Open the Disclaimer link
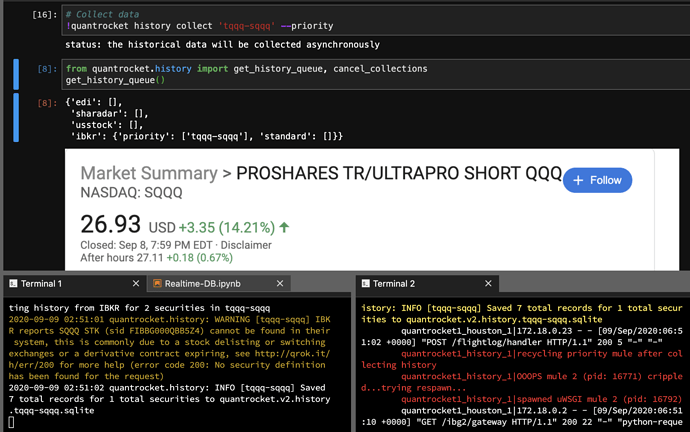 coord(246,245)
